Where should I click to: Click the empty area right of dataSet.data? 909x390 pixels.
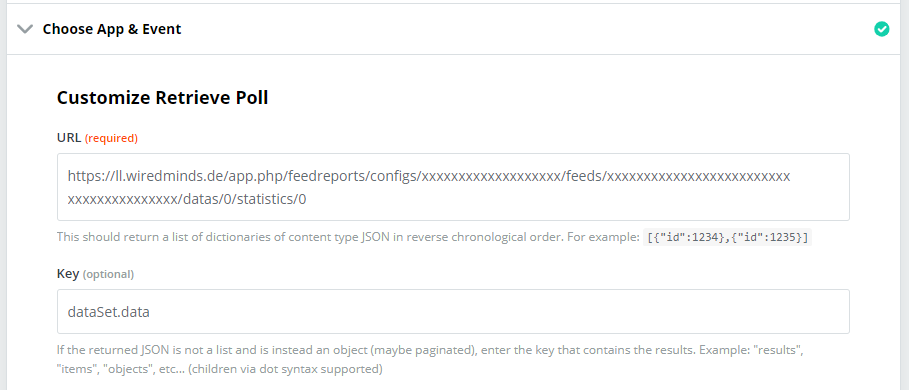point(499,312)
